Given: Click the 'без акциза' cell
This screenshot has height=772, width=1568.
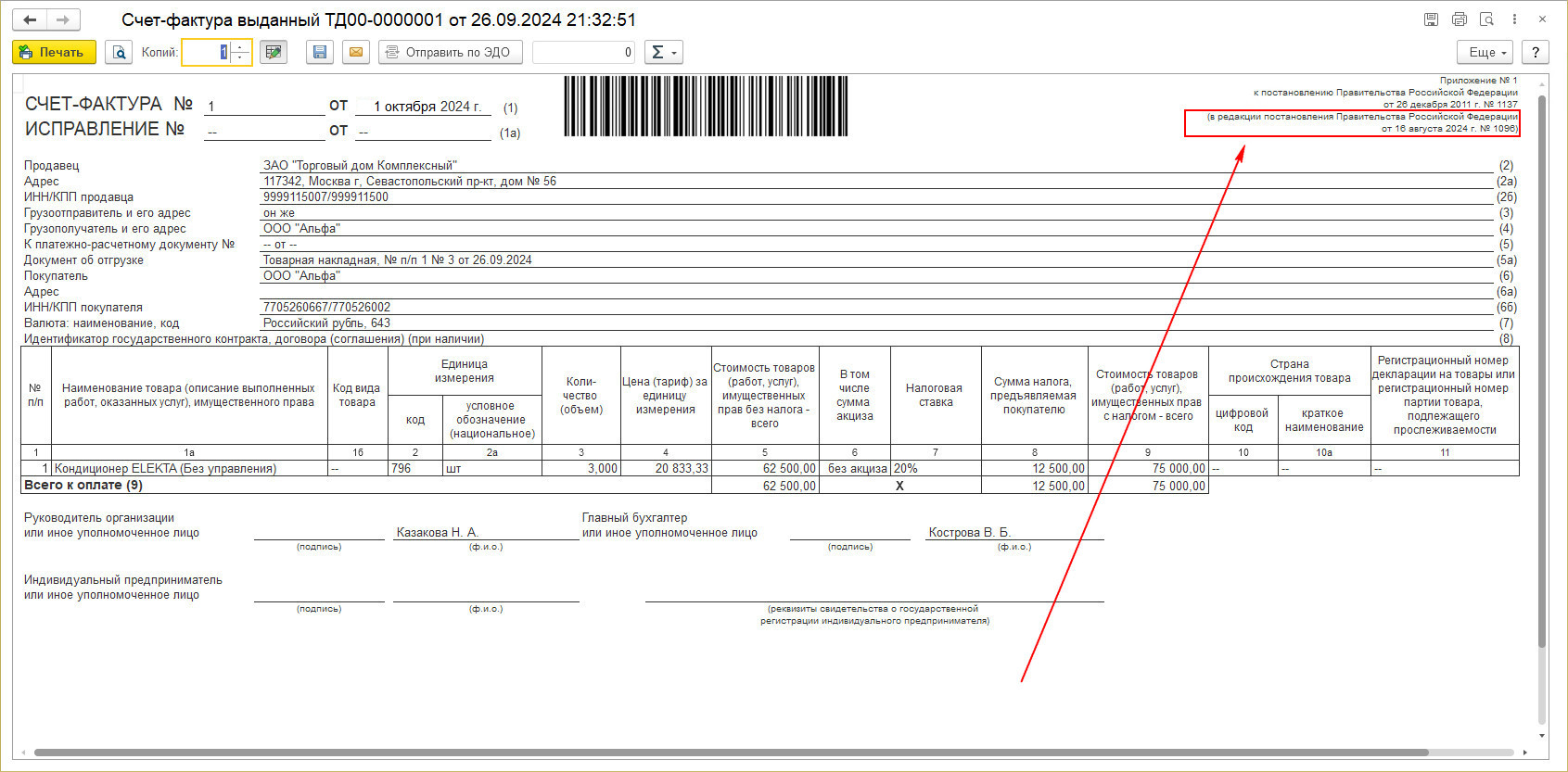Looking at the screenshot, I should (x=855, y=469).
